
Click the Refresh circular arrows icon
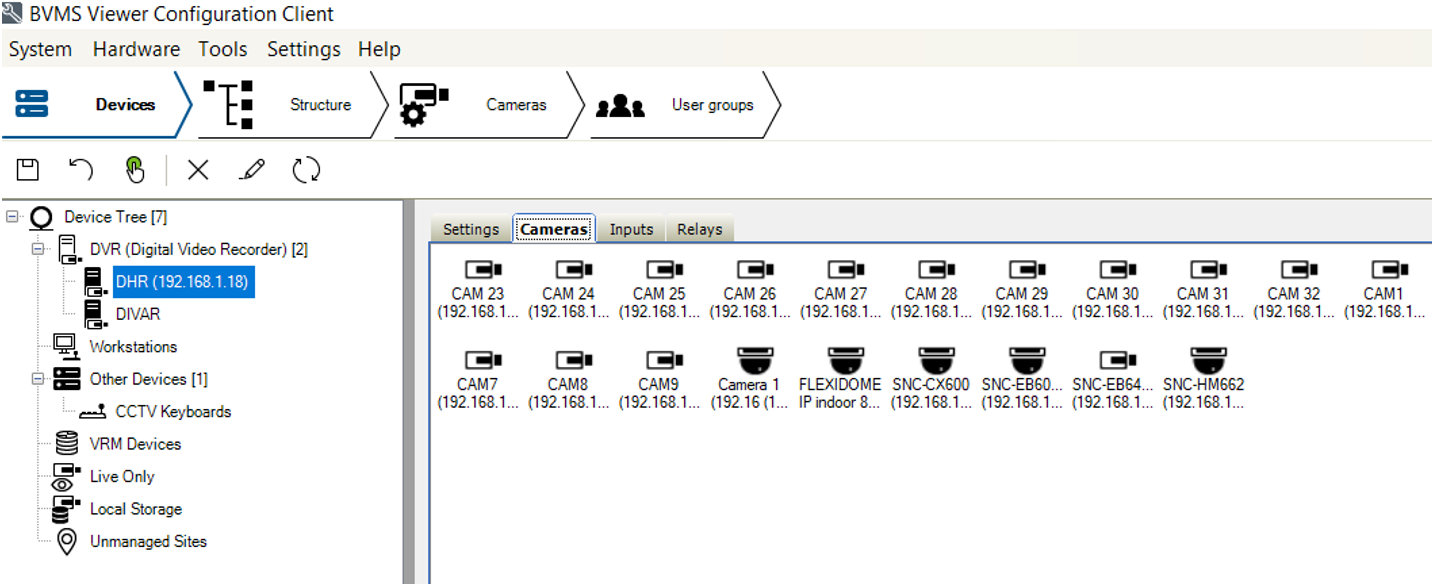[x=306, y=170]
